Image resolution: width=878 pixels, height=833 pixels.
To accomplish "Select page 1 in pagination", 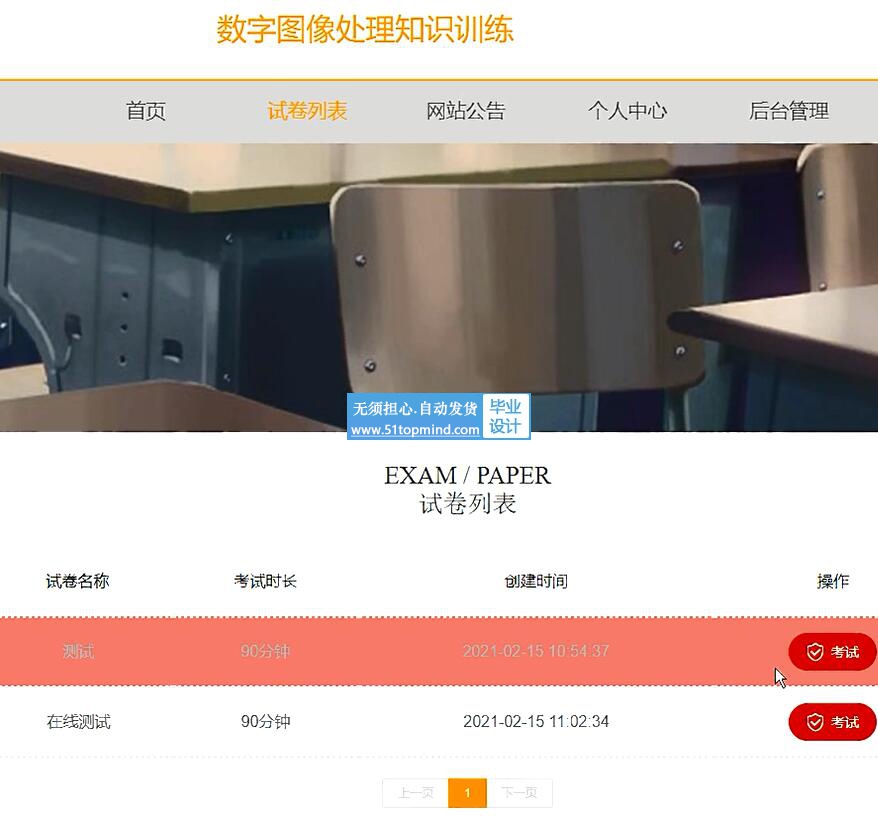I will pos(468,793).
